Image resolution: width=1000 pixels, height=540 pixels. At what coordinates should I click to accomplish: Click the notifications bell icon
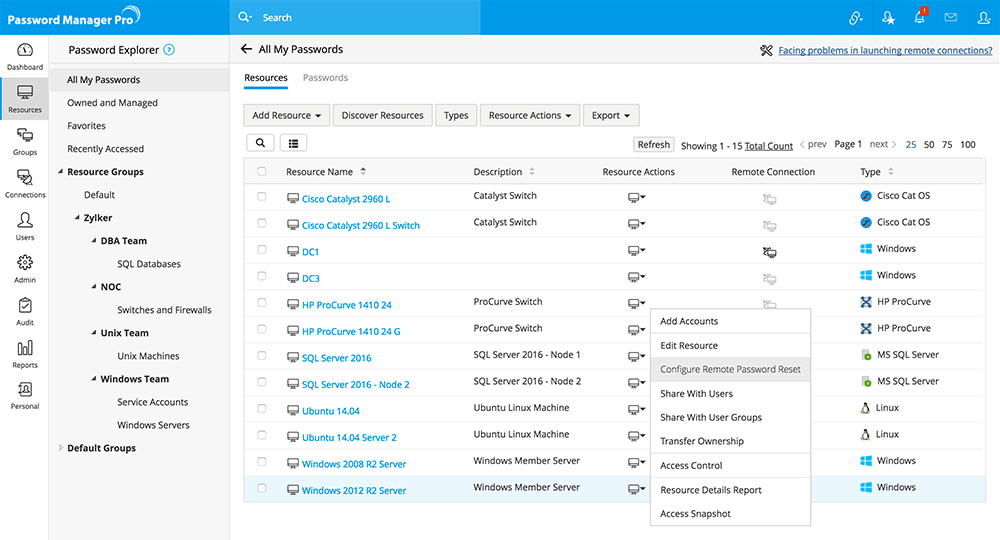(x=919, y=17)
